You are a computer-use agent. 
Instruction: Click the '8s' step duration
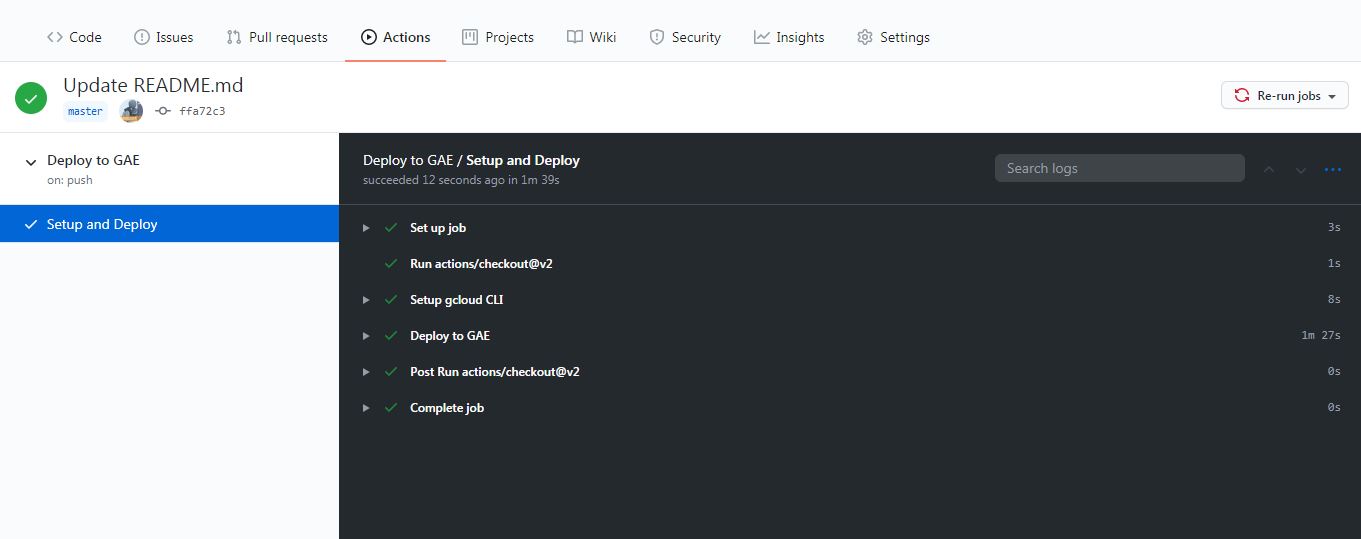(x=1334, y=300)
